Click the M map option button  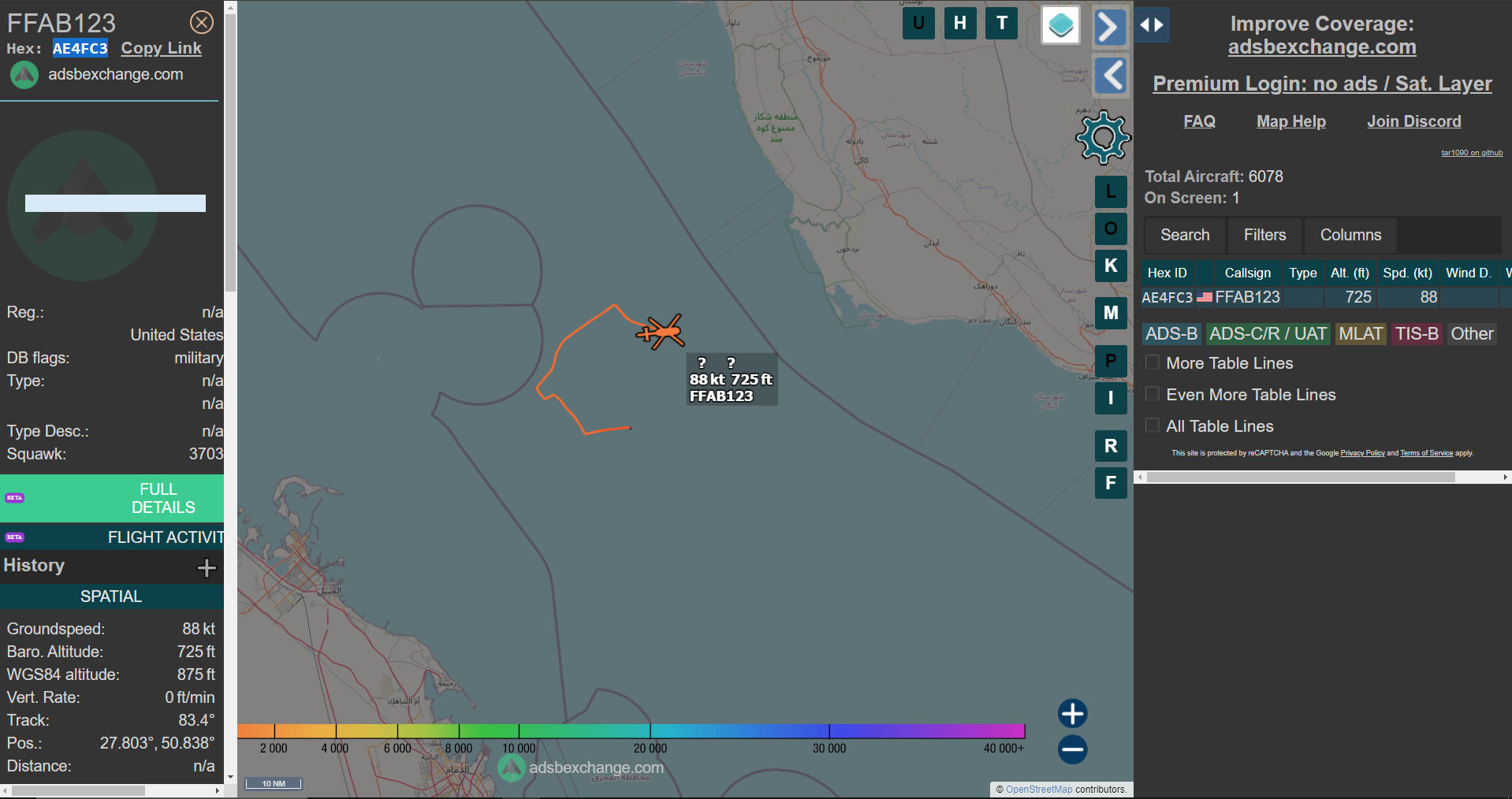click(1111, 313)
